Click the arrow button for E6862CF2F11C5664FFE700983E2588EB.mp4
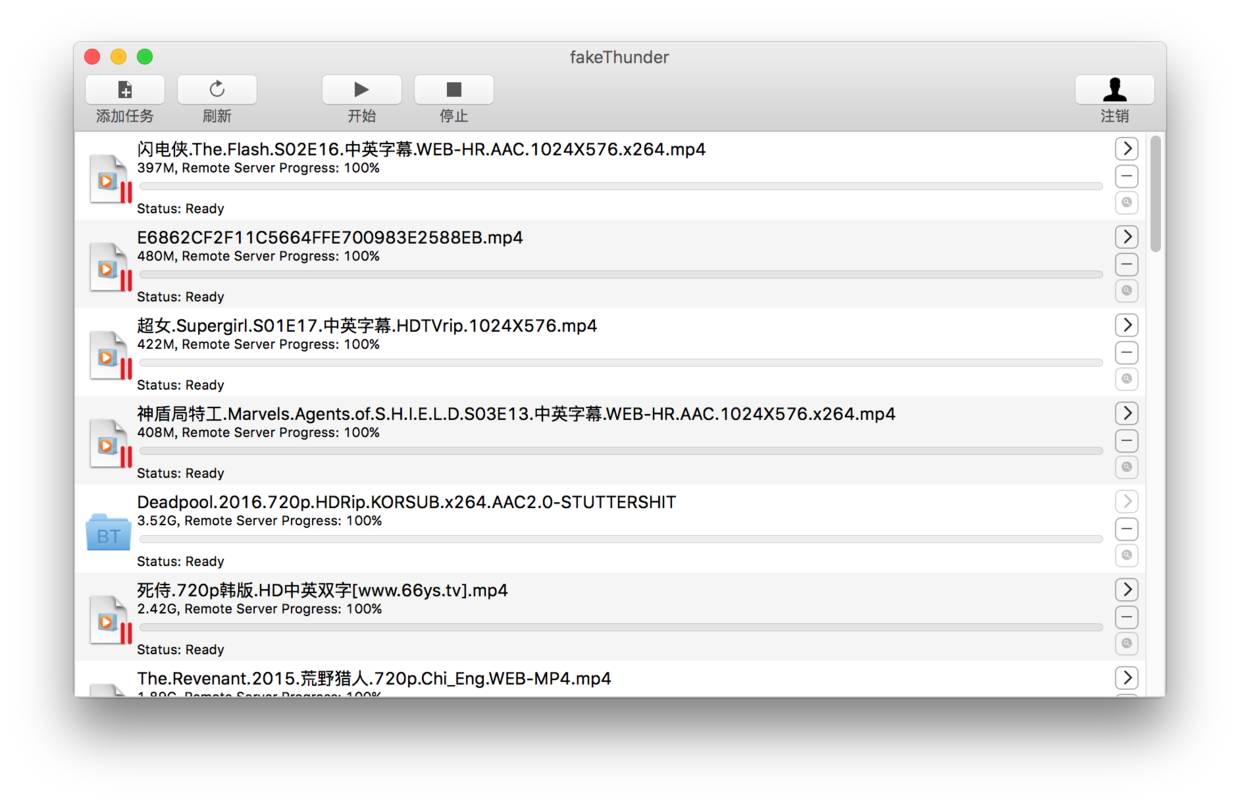Image resolution: width=1240 pixels, height=803 pixels. point(1127,237)
